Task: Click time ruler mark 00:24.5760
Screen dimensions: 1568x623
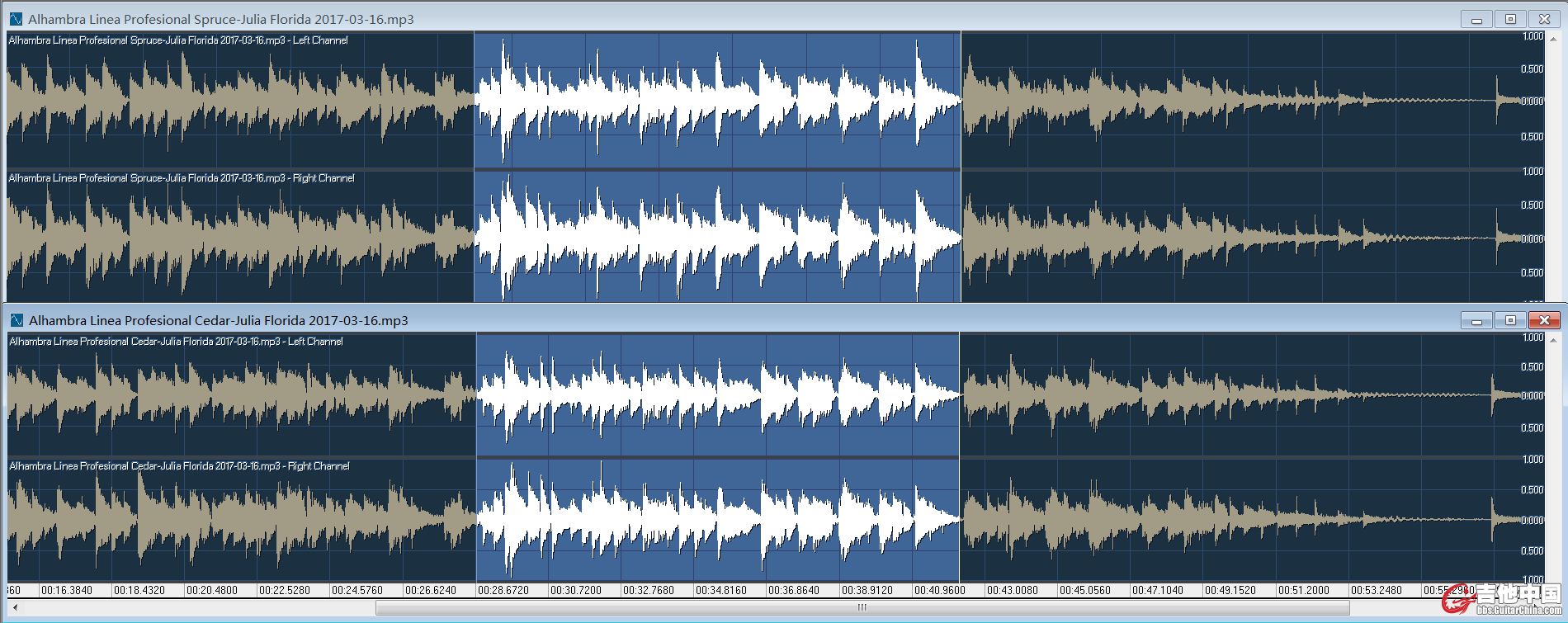Action: (357, 591)
